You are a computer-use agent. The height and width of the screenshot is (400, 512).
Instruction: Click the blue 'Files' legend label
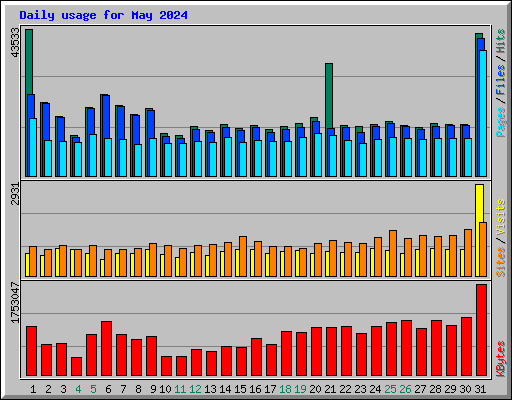(500, 80)
